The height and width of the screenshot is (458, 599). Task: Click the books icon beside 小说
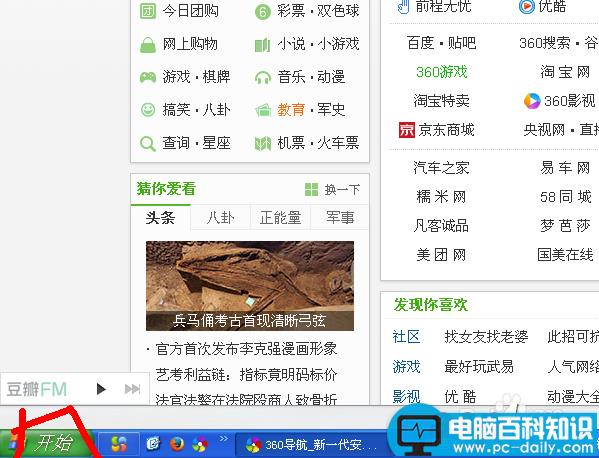262,45
